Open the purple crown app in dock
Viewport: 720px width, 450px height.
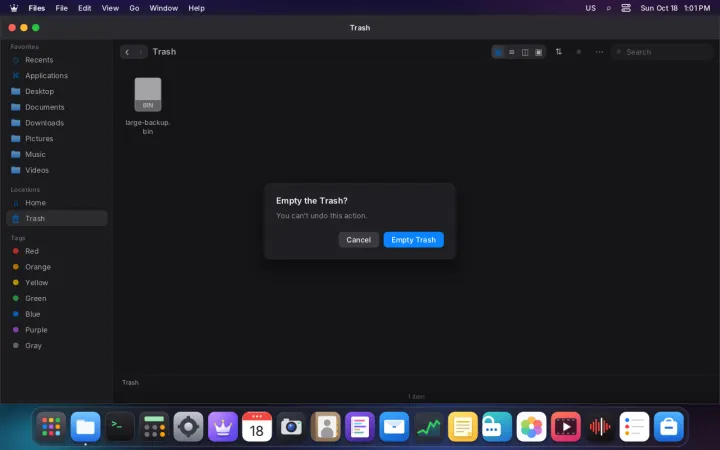223,427
